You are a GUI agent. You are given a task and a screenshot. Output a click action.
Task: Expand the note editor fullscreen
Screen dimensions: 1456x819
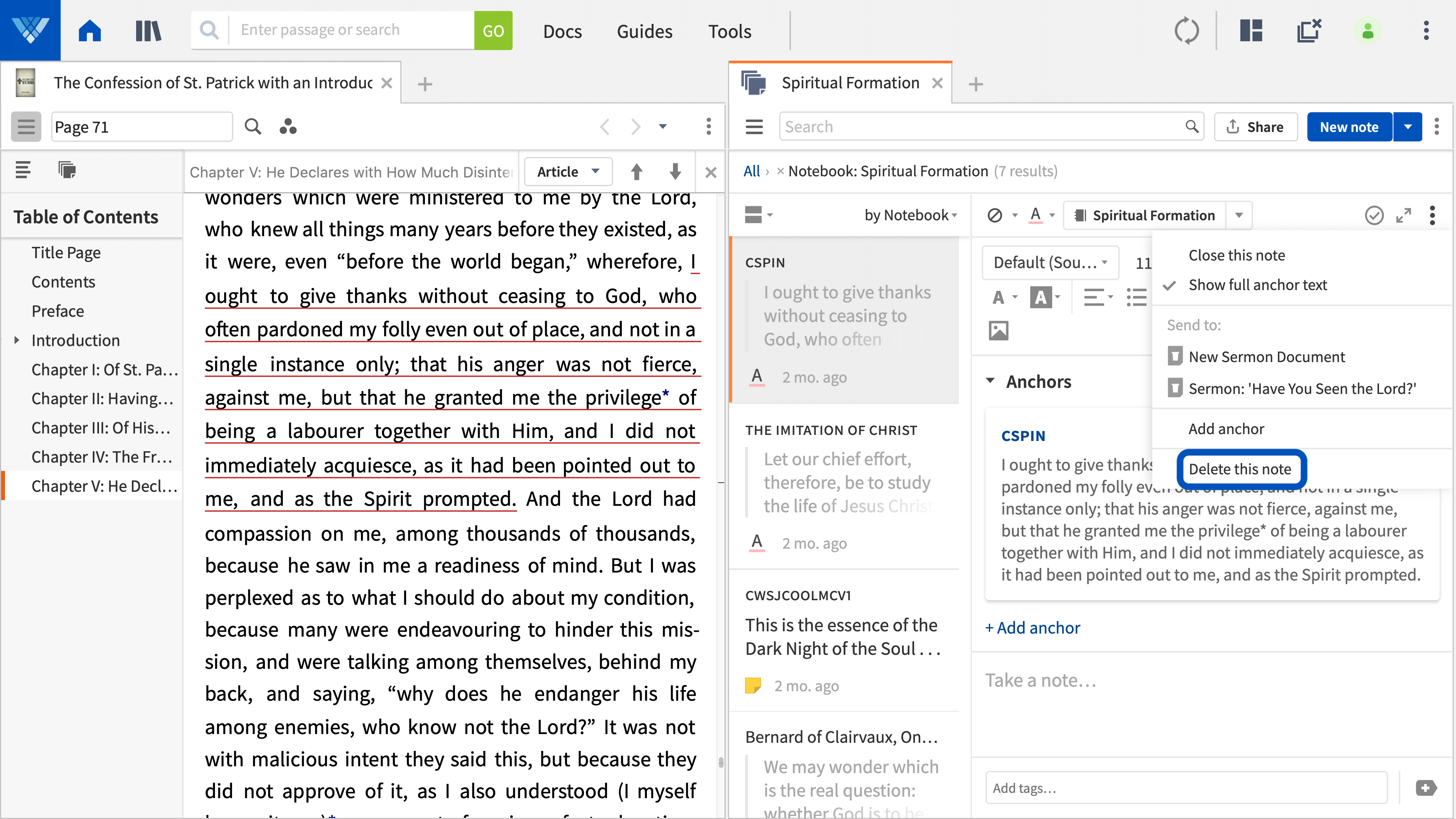tap(1403, 215)
